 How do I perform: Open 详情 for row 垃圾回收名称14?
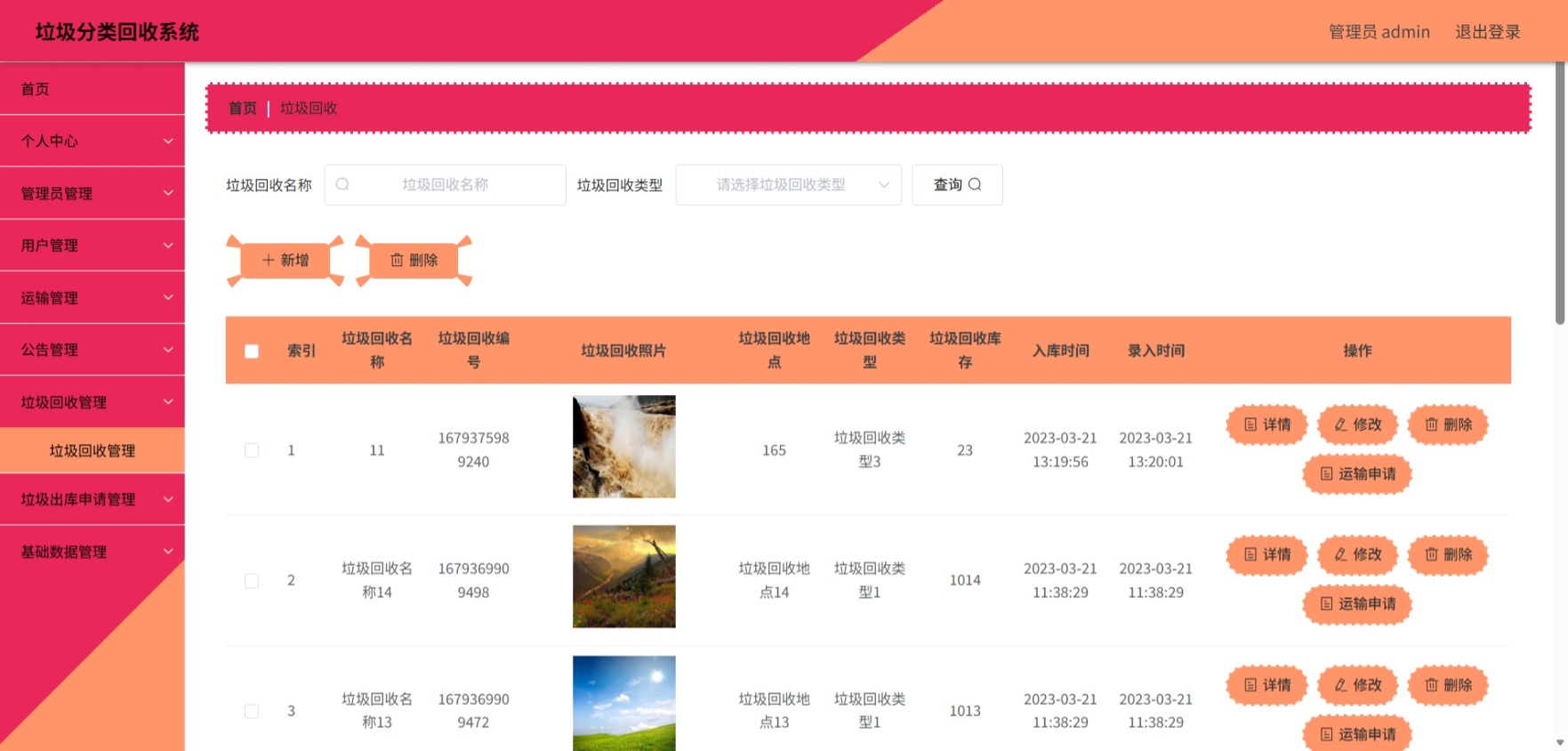click(x=1266, y=554)
